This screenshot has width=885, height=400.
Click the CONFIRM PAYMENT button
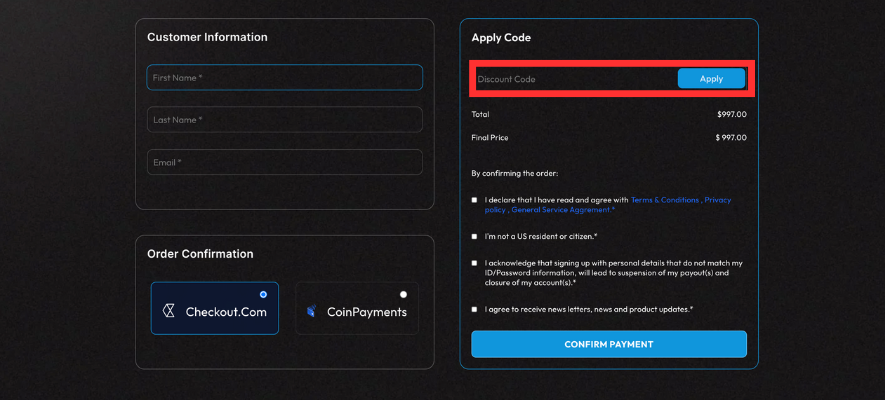click(x=609, y=344)
